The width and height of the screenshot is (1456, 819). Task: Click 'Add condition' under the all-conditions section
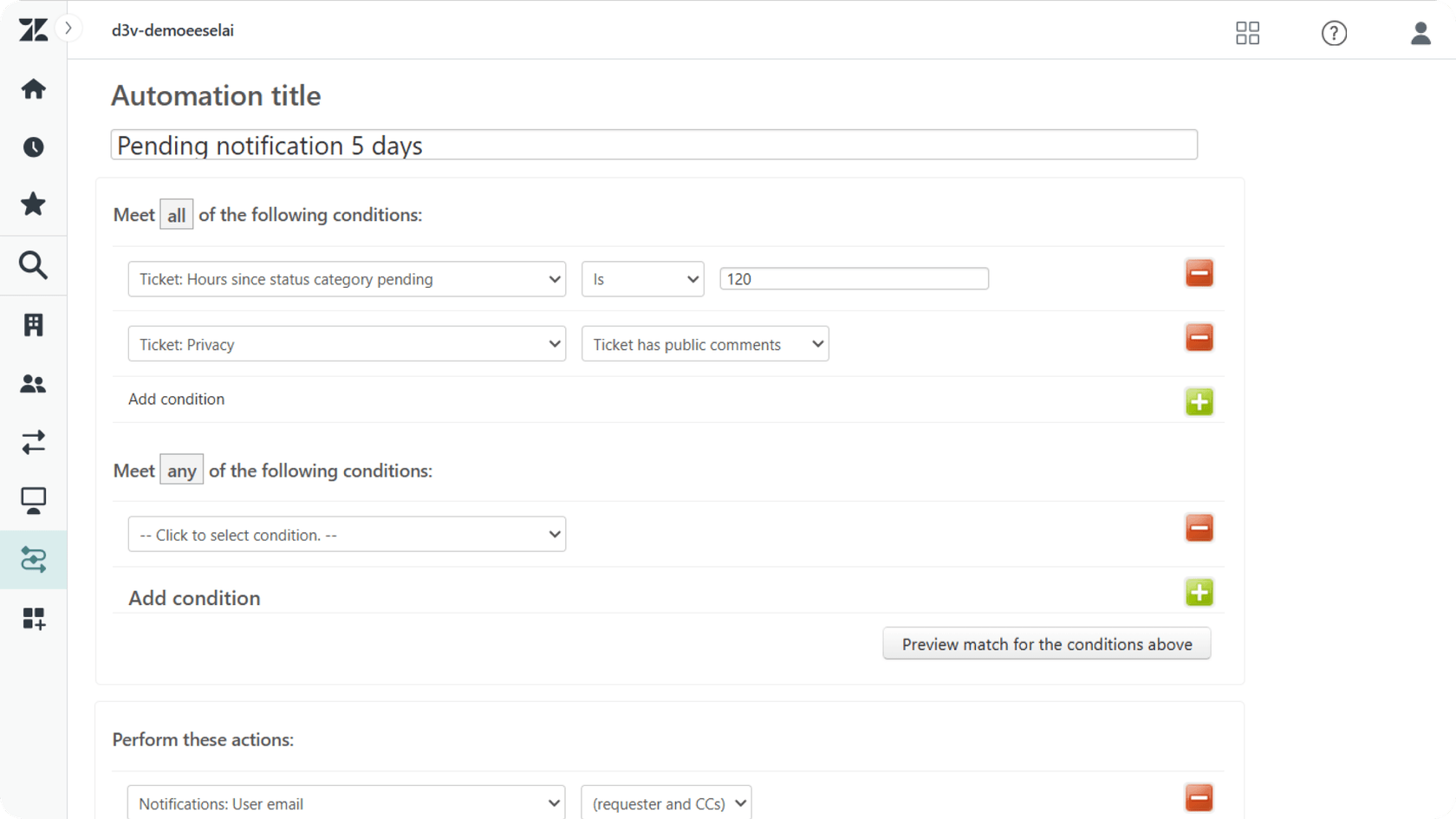(176, 399)
